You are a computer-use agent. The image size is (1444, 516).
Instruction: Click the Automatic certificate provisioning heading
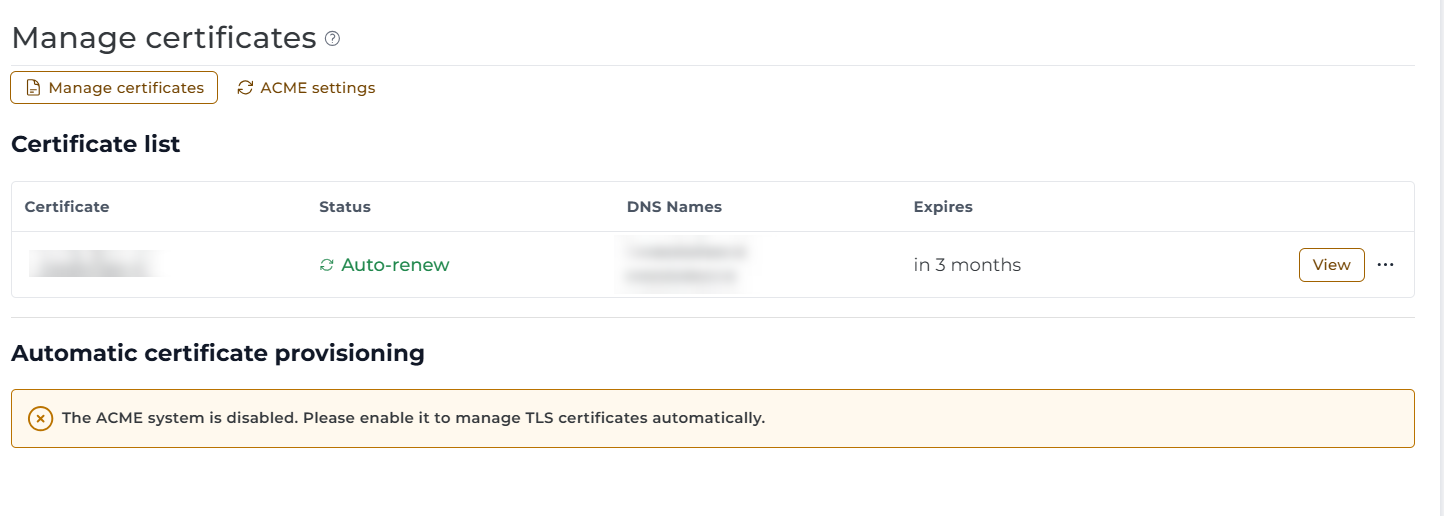pyautogui.click(x=218, y=353)
